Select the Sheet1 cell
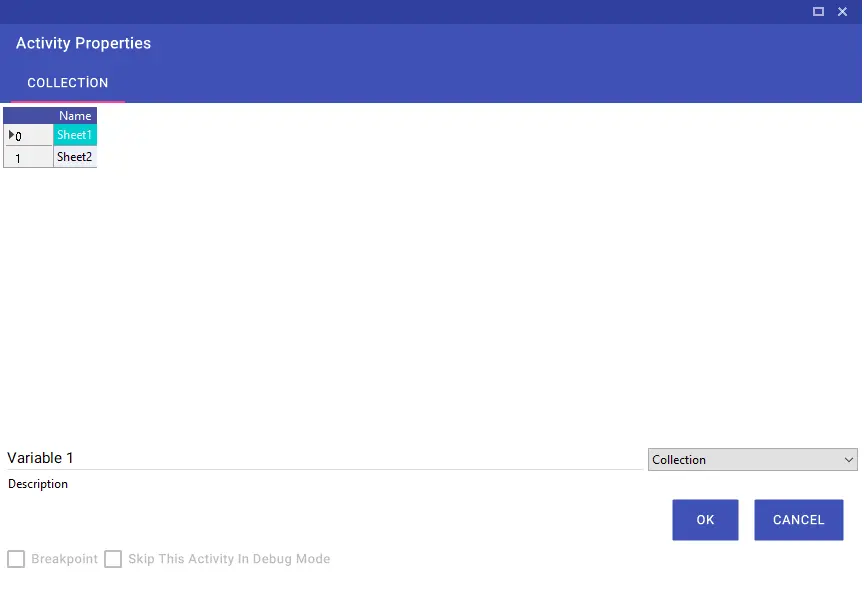Viewport: 864px width, 615px height. click(x=75, y=135)
